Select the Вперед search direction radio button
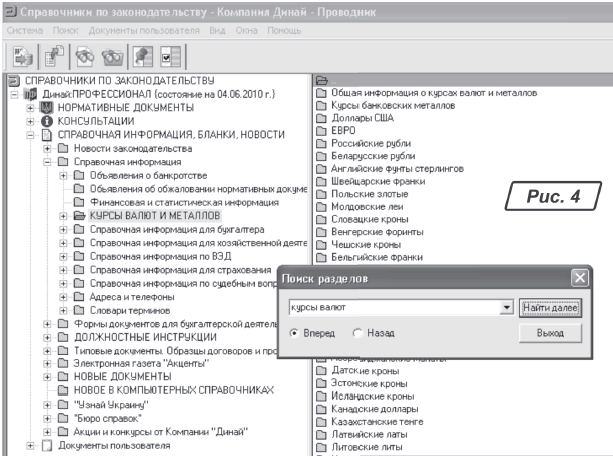The height and width of the screenshot is (456, 613). pyautogui.click(x=295, y=332)
